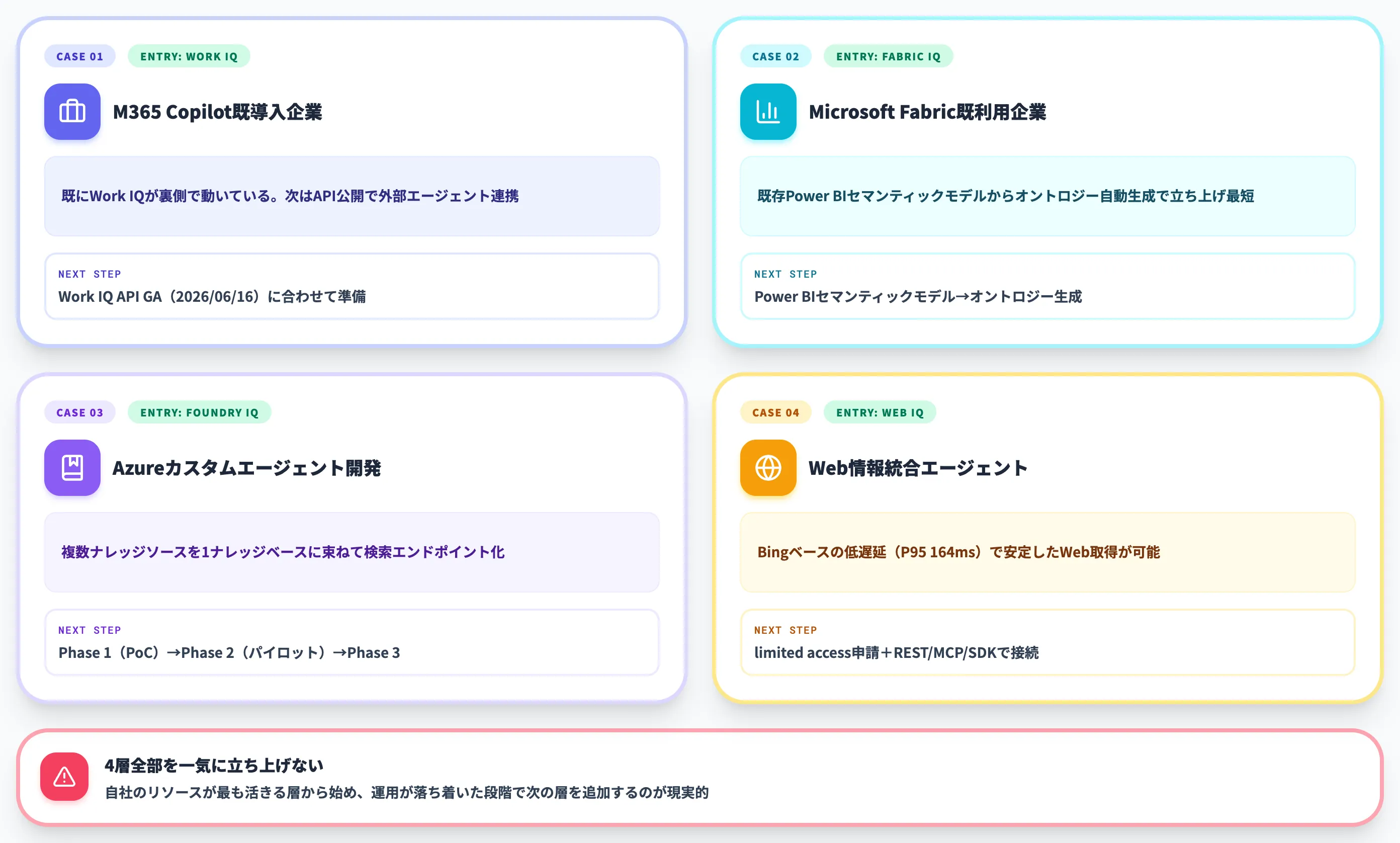The height and width of the screenshot is (843, 1400).
Task: Click the bar chart icon for Microsoft Fabric
Action: [x=768, y=111]
